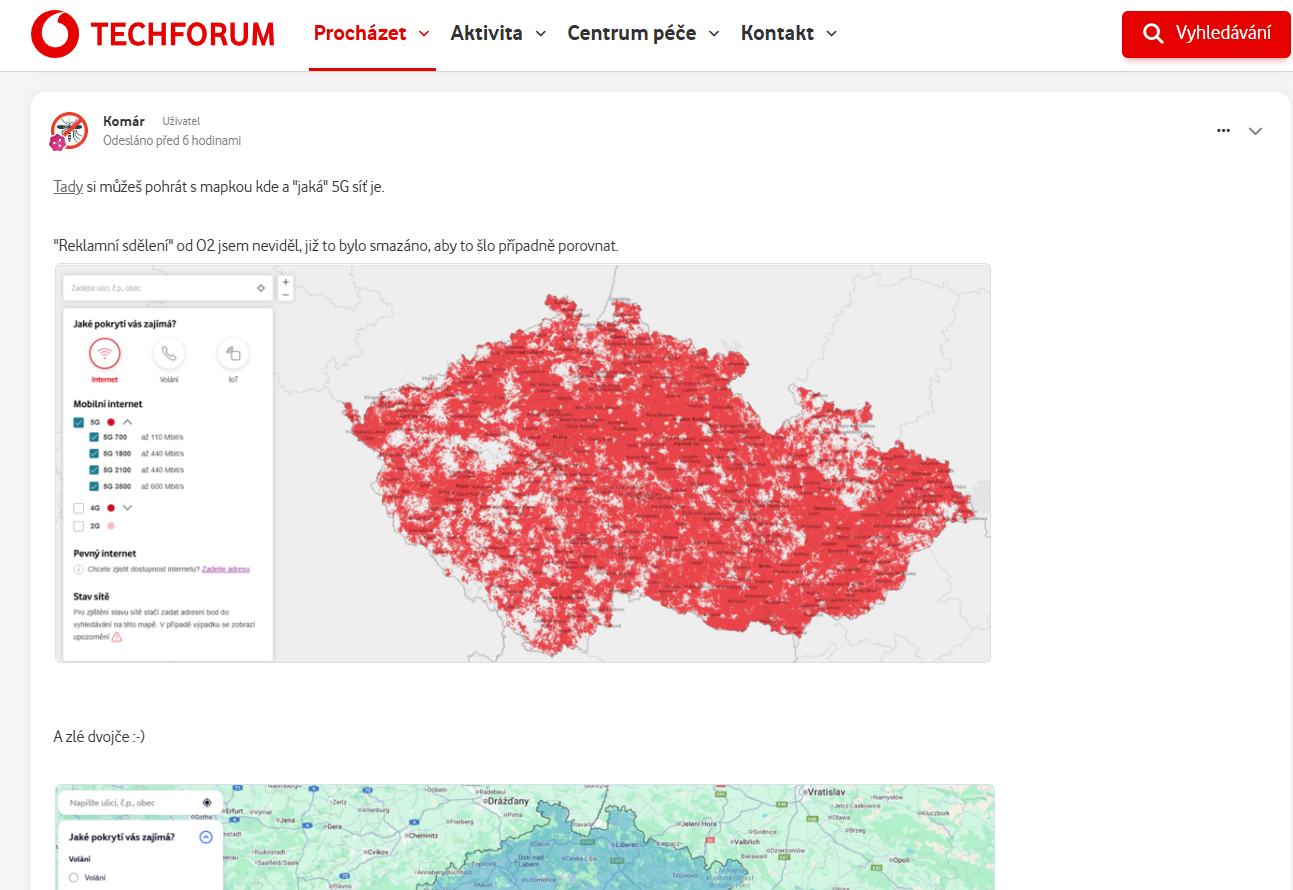Viewport: 1293px width, 890px height.
Task: Select the Volání radio button in the green map
Action: pos(73,878)
